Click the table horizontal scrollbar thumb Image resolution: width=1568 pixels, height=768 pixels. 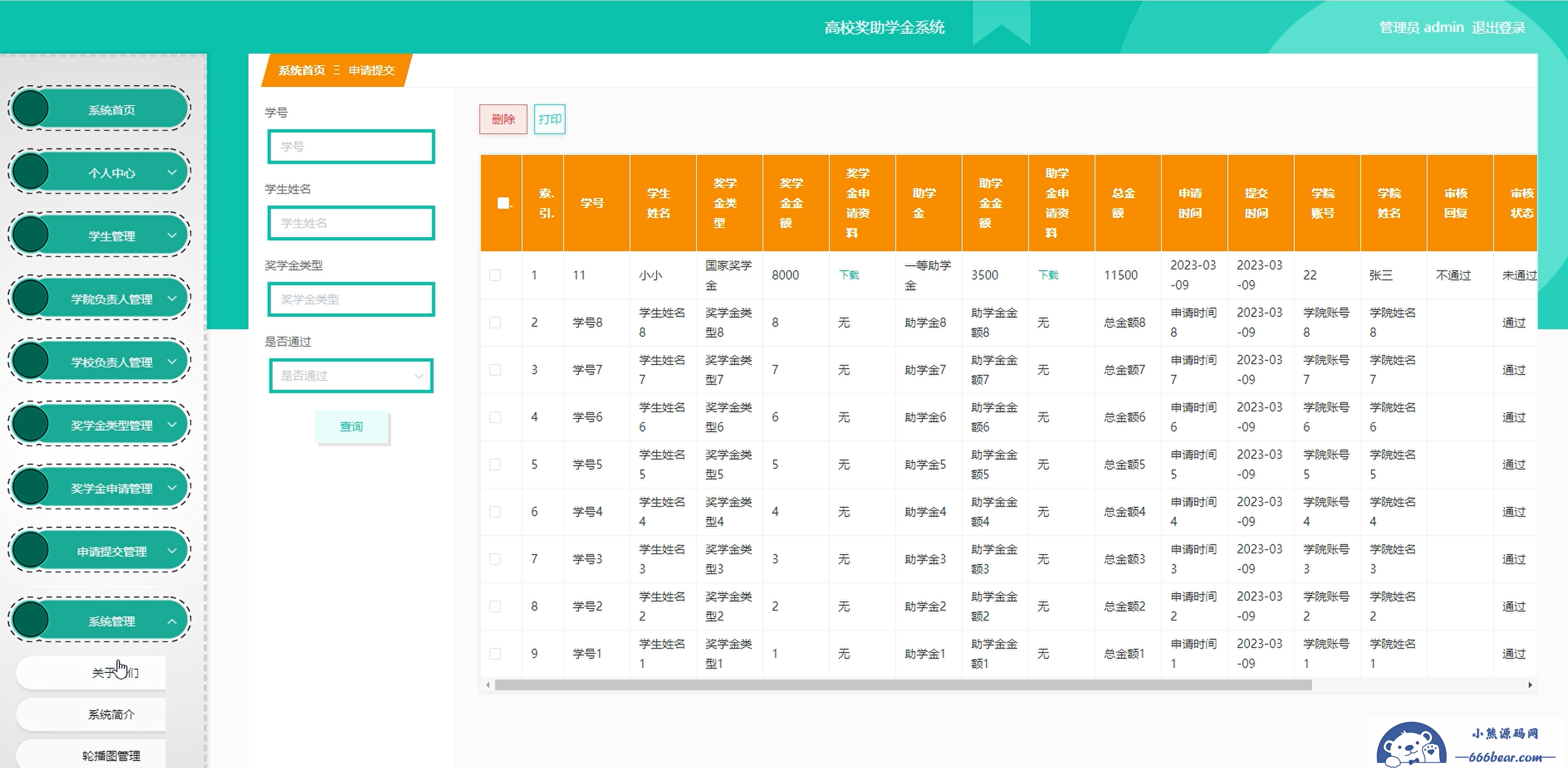(x=903, y=685)
